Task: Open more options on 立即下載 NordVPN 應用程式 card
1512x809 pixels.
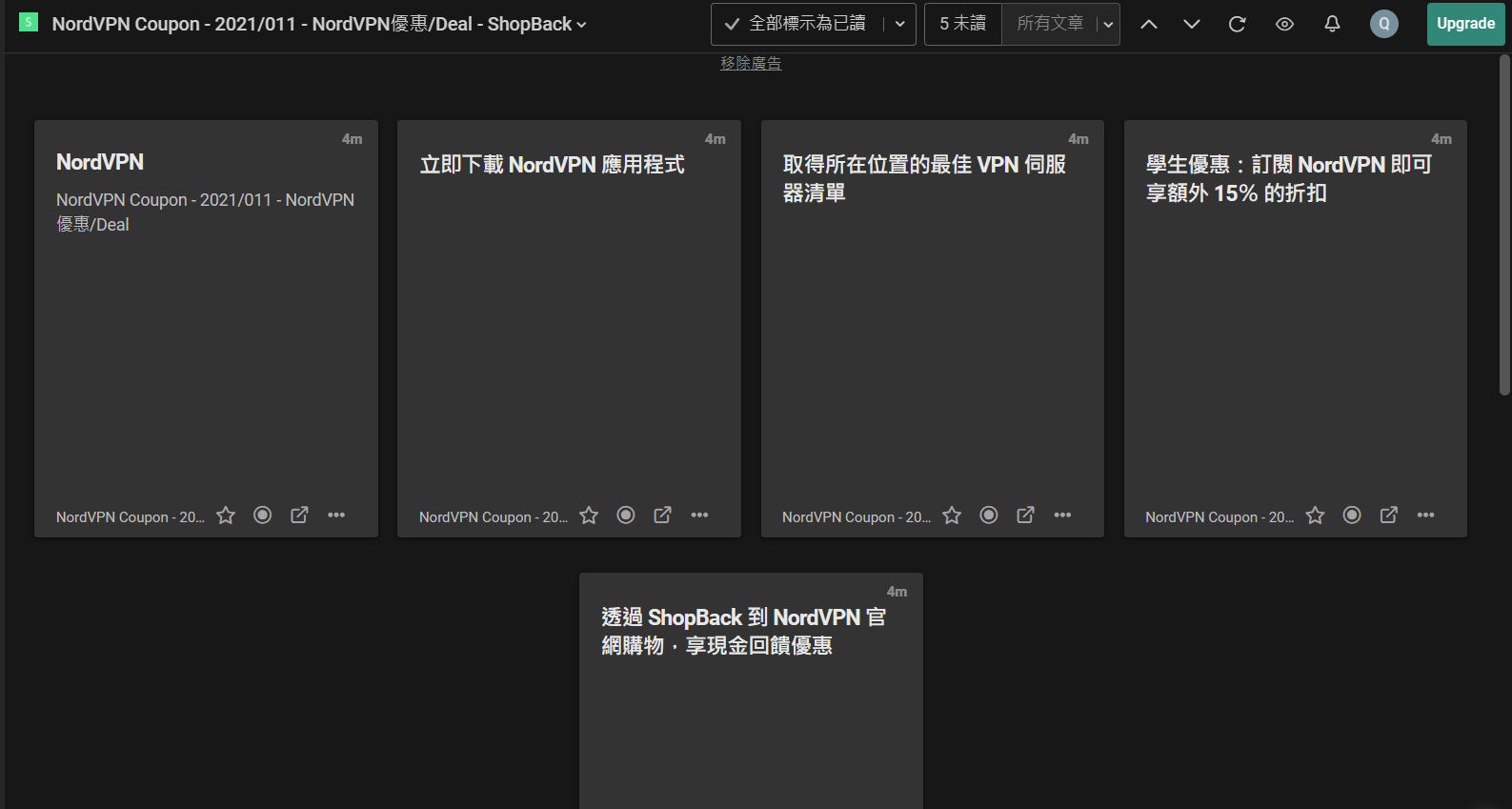Action: [699, 516]
